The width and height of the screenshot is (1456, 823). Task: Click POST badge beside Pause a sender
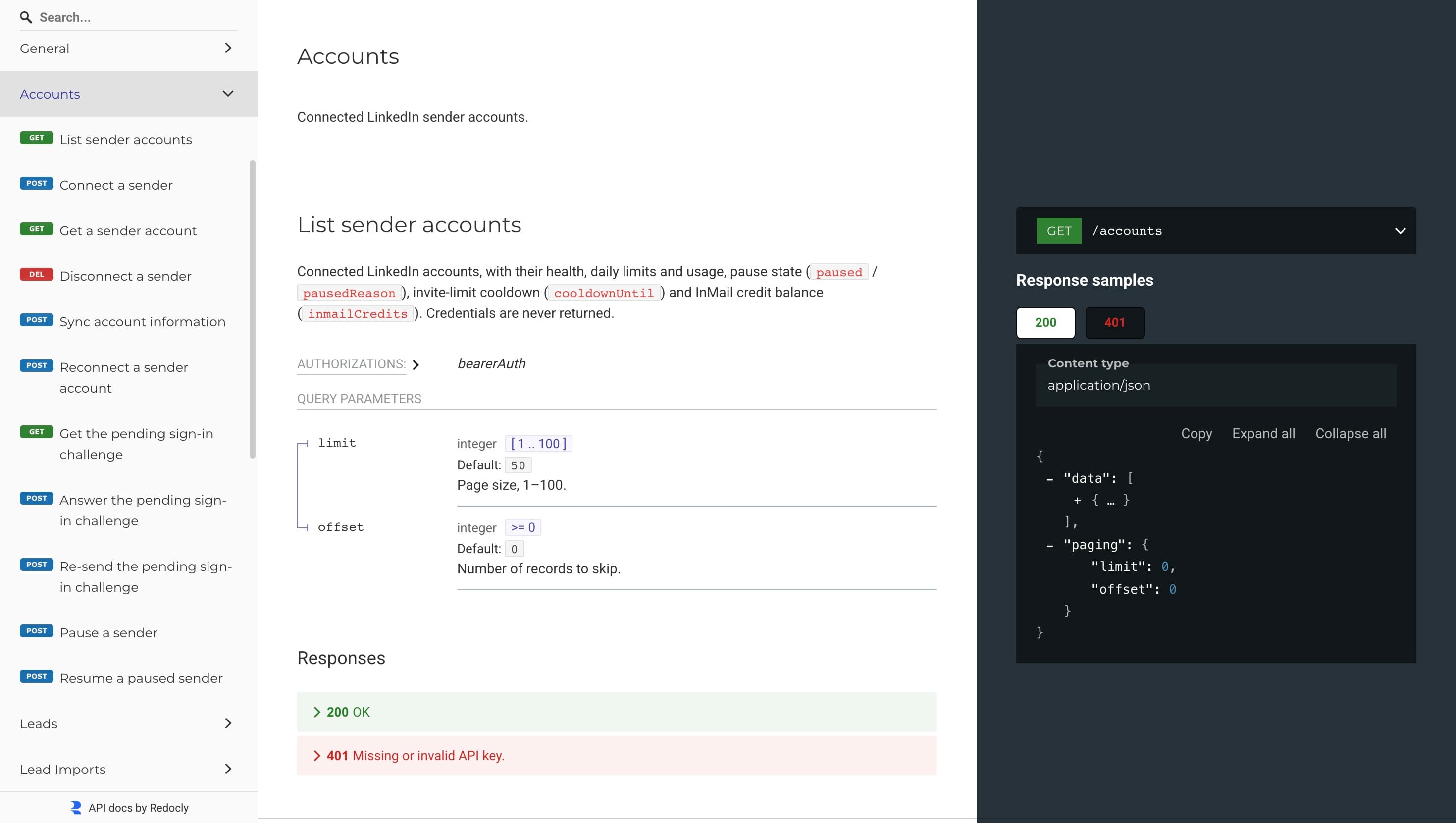coord(37,631)
